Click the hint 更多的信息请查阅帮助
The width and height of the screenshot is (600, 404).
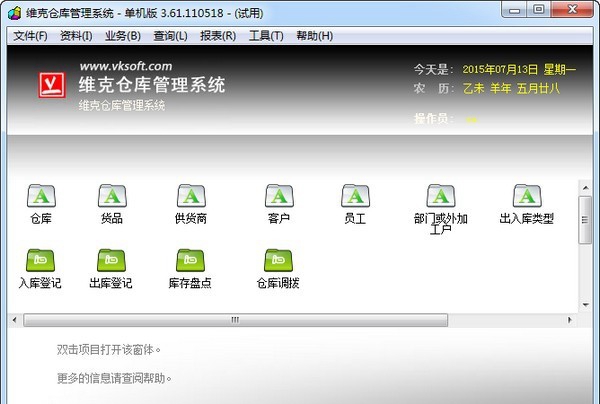point(114,378)
